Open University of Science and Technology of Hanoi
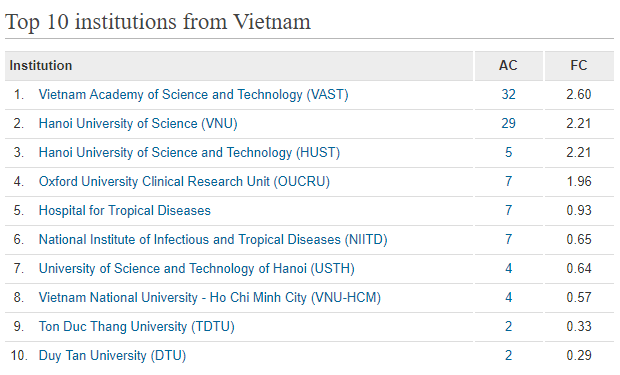Viewport: 620px width, 375px height. point(197,269)
